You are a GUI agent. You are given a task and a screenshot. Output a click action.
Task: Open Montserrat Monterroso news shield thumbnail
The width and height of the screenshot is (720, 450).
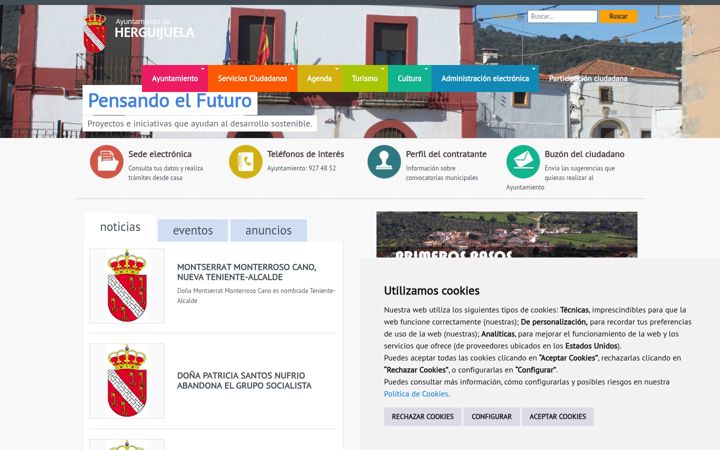[x=127, y=286]
